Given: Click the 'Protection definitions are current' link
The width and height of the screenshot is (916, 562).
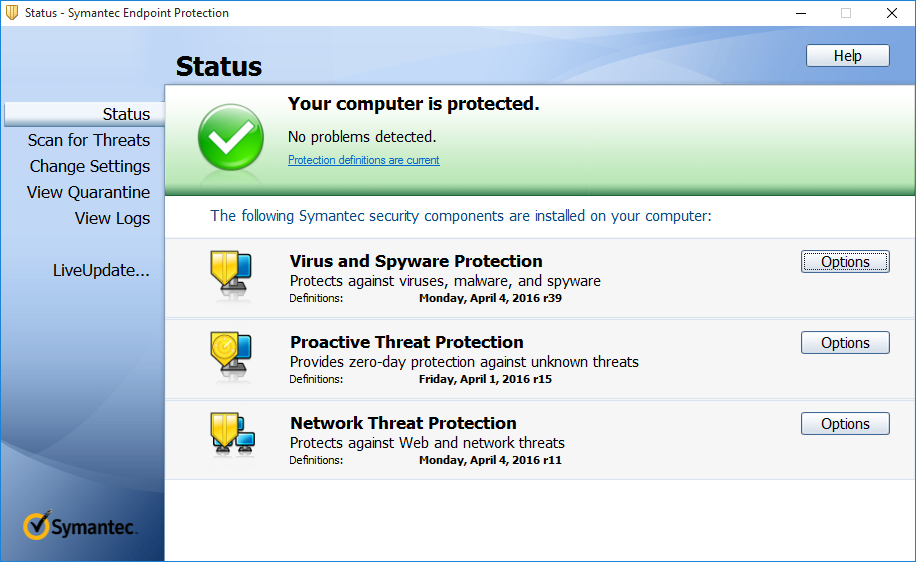Looking at the screenshot, I should click(x=363, y=160).
